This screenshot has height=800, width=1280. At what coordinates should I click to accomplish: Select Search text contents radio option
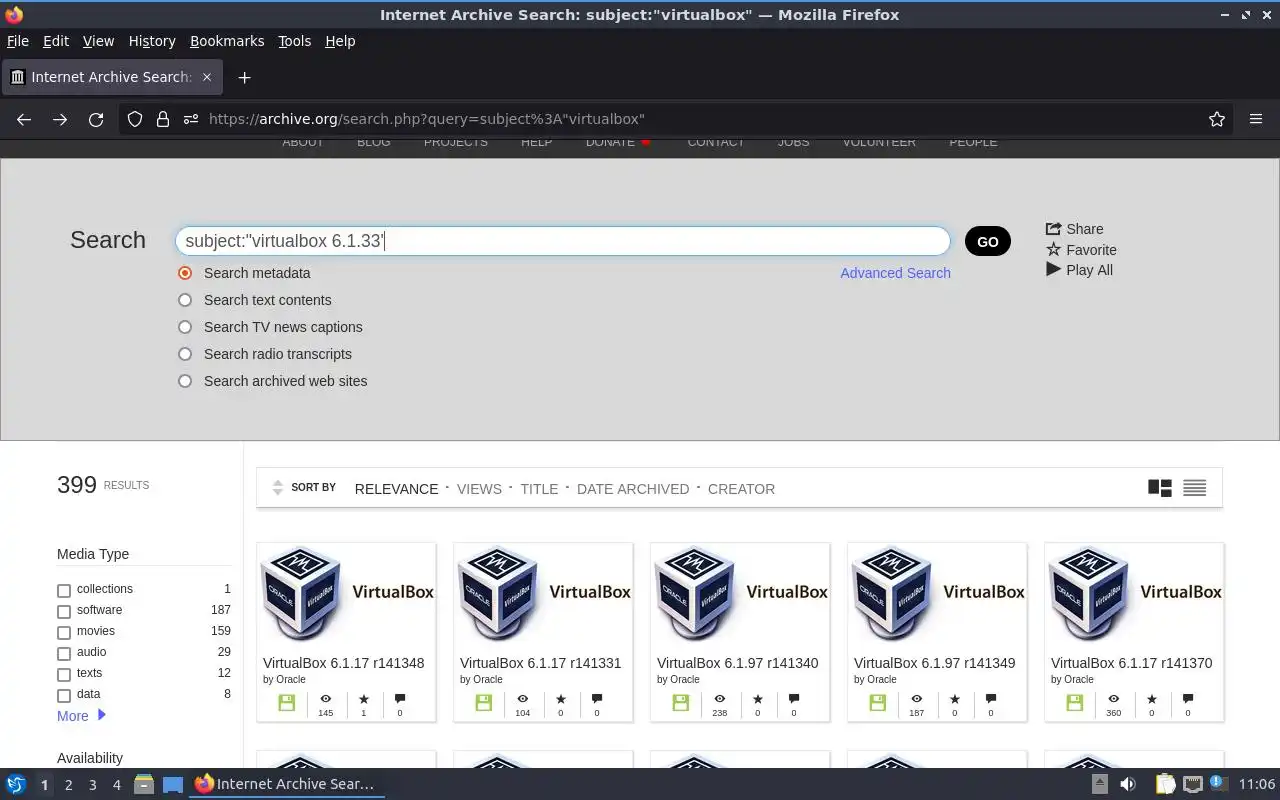pyautogui.click(x=185, y=300)
